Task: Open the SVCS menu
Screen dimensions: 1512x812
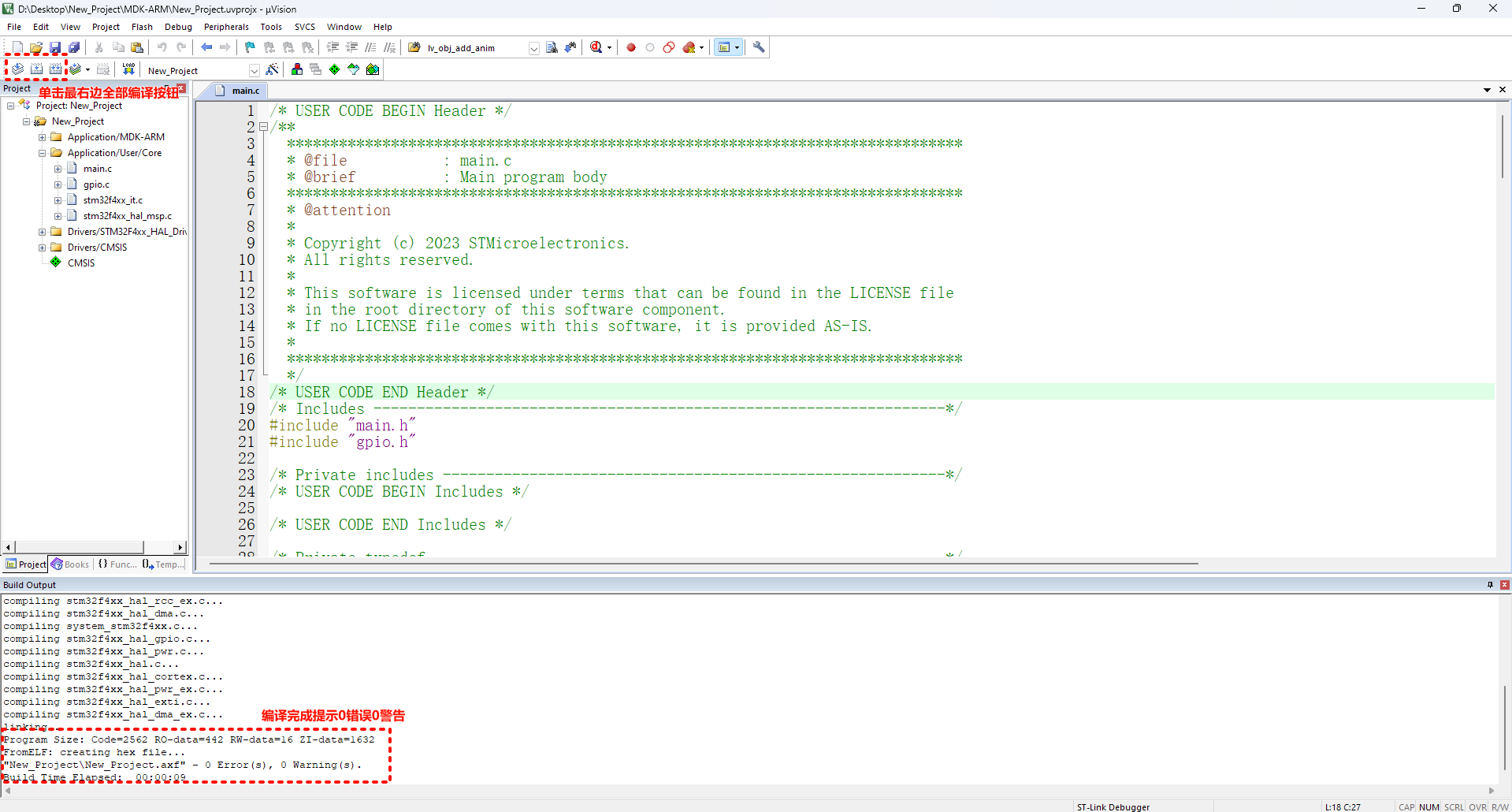Action: coord(305,27)
